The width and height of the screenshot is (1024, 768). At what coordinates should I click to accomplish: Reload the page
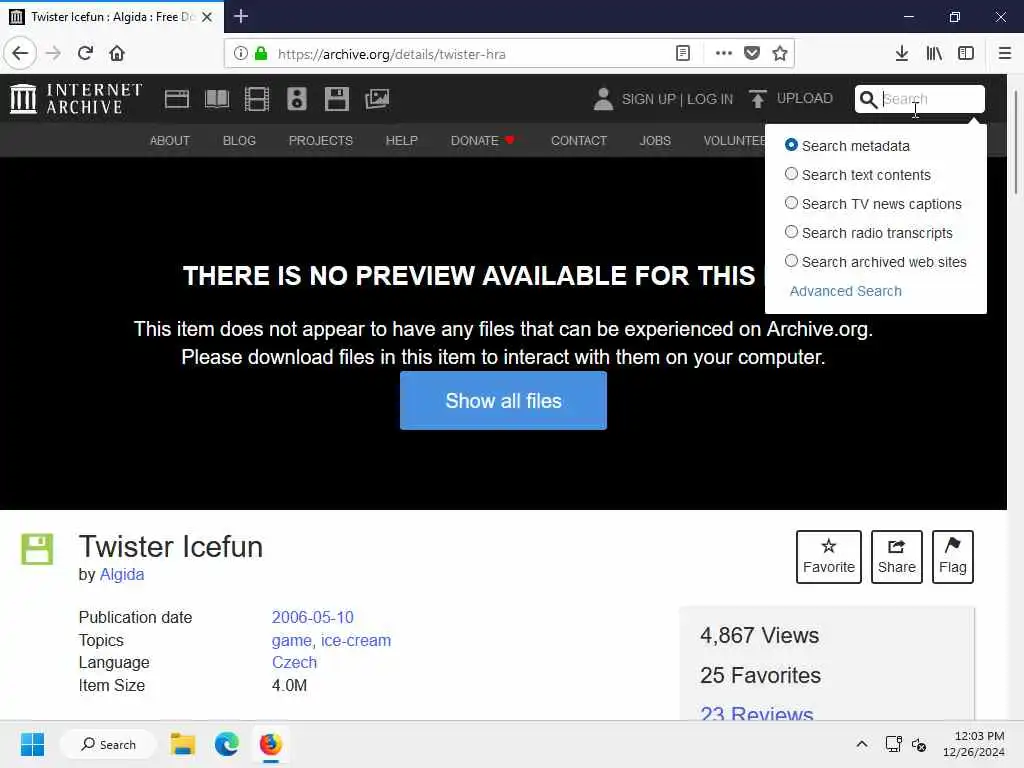pos(85,53)
